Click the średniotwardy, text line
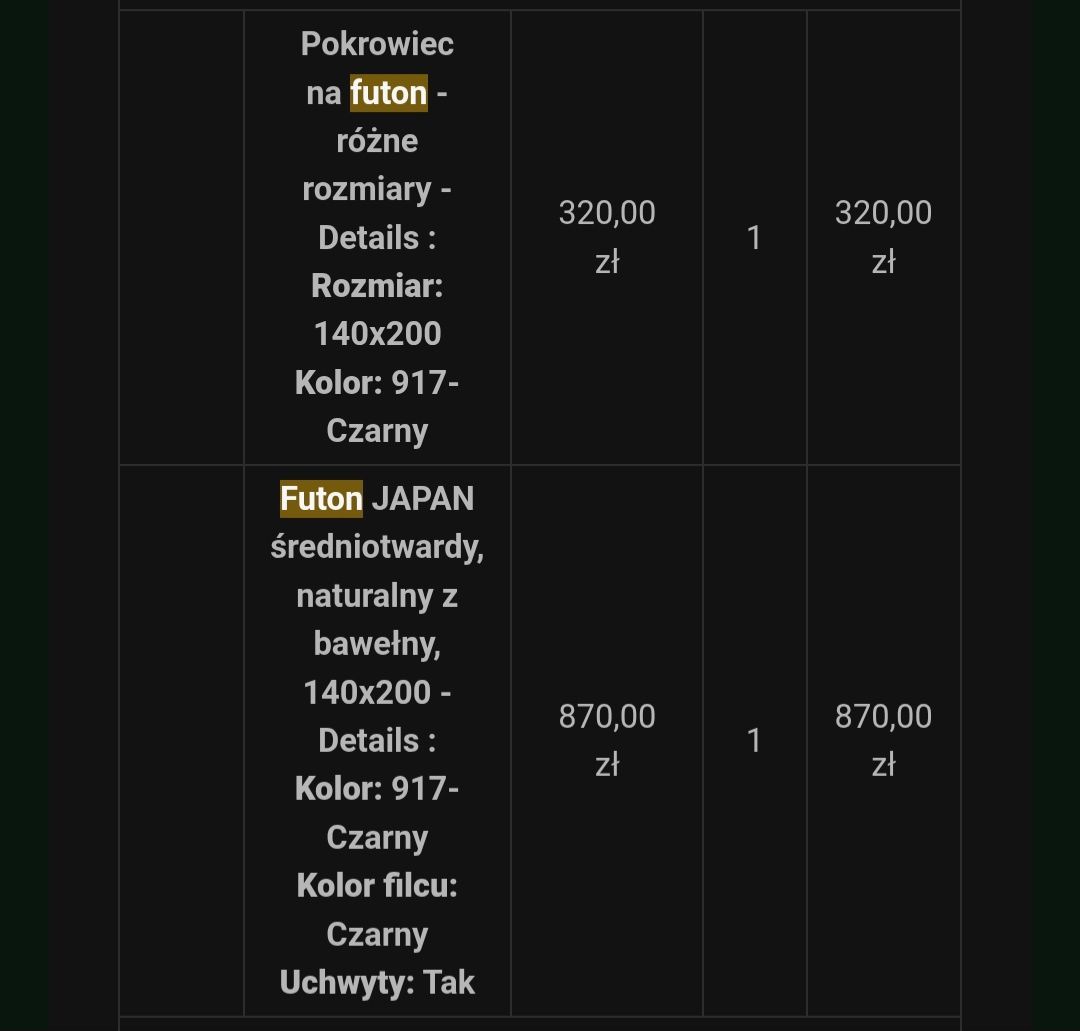This screenshot has height=1031, width=1080. coord(377,548)
